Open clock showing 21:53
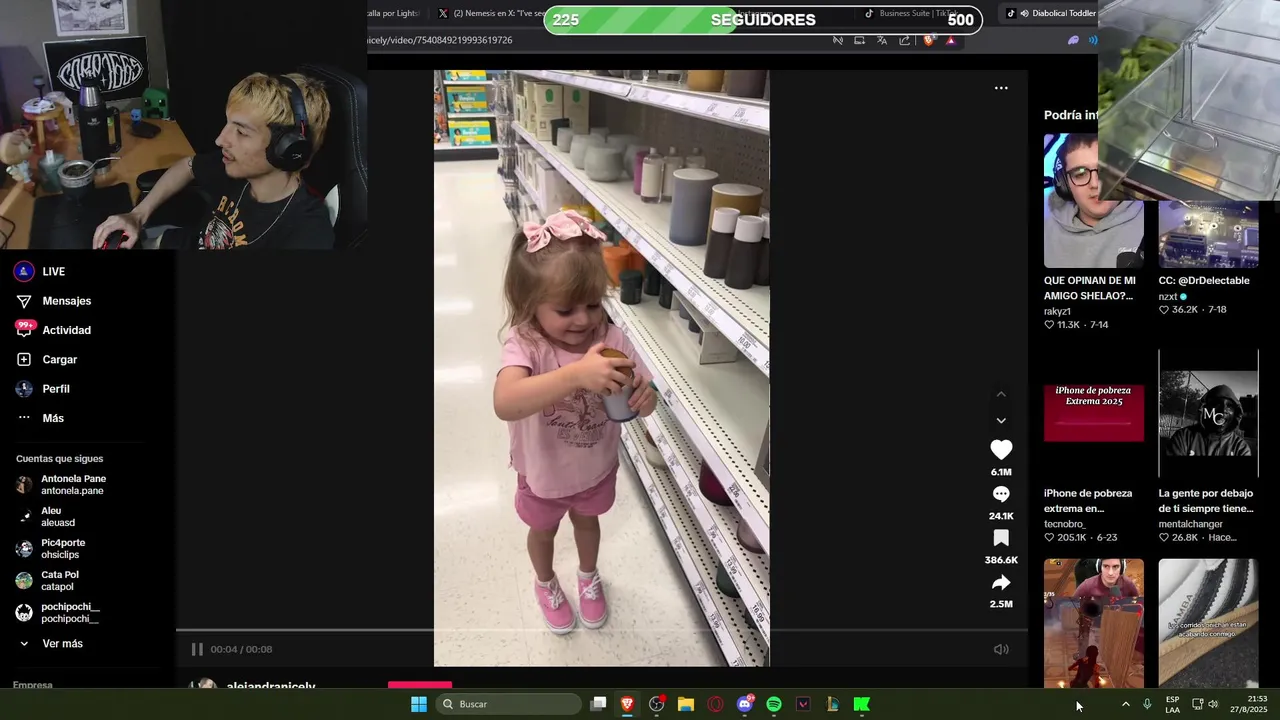Viewport: 1280px width, 720px height. pos(1249,704)
